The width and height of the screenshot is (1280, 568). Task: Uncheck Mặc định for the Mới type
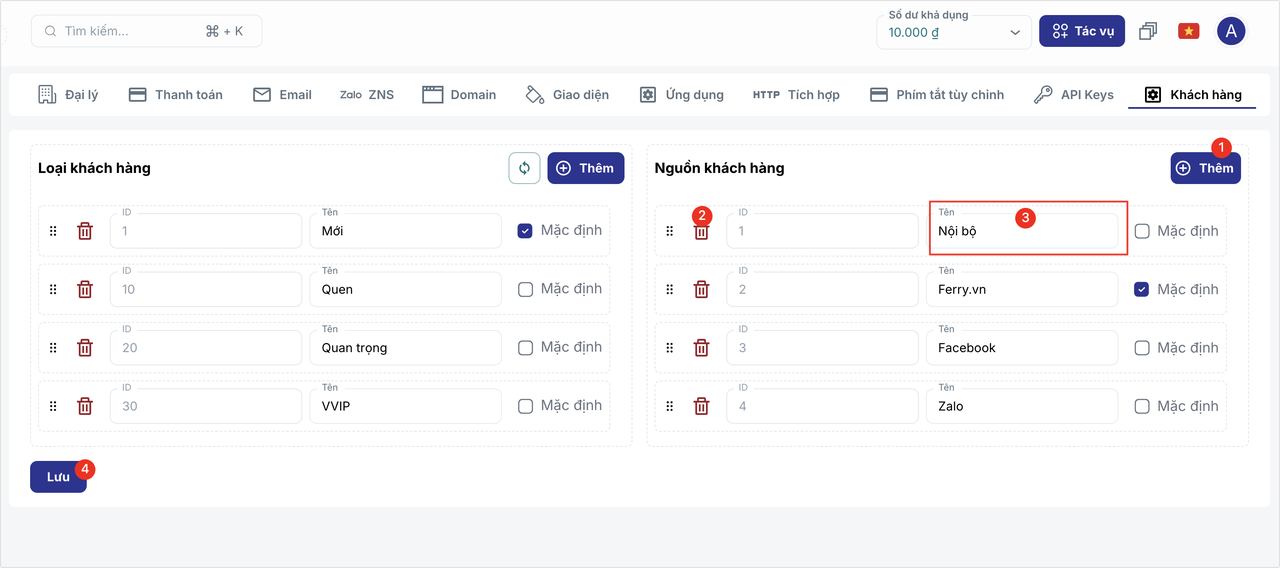point(525,231)
